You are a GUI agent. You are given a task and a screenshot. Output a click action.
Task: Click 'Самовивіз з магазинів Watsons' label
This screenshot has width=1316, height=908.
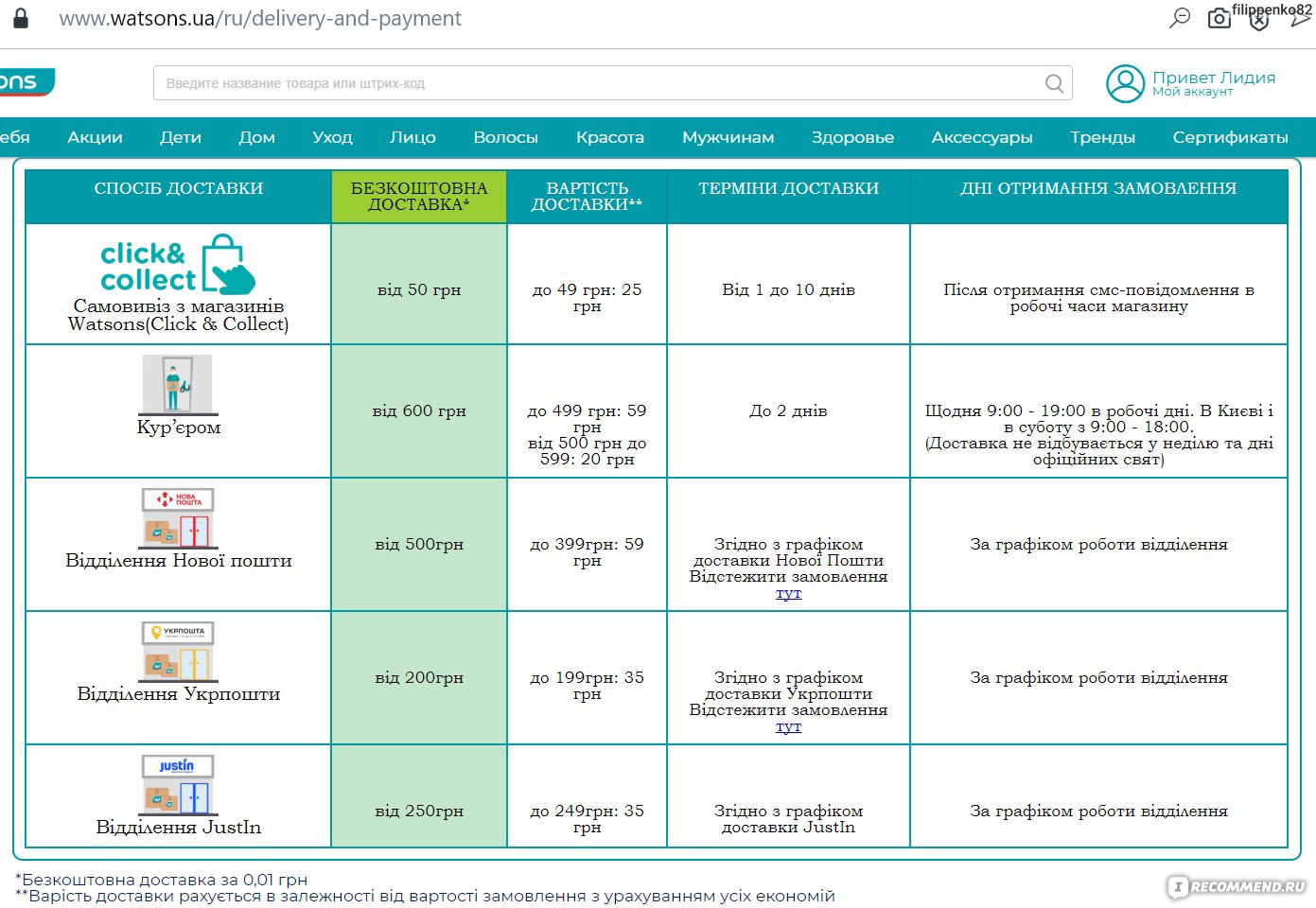tap(179, 315)
